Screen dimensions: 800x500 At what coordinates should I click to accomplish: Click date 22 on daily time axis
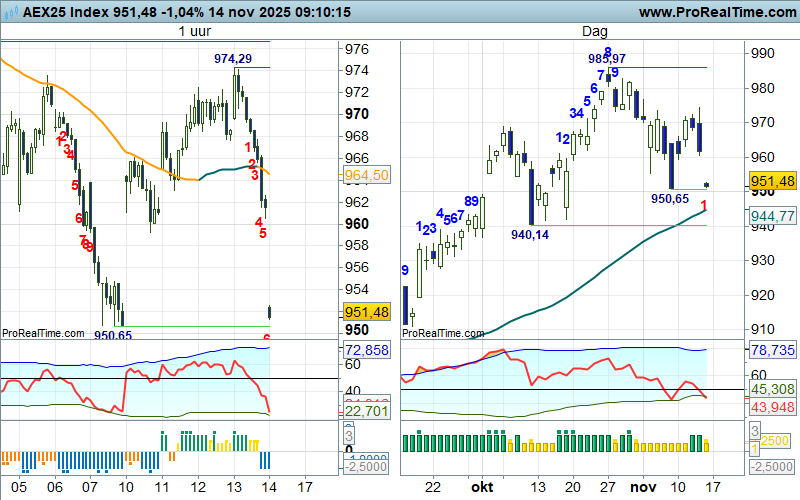(x=433, y=487)
